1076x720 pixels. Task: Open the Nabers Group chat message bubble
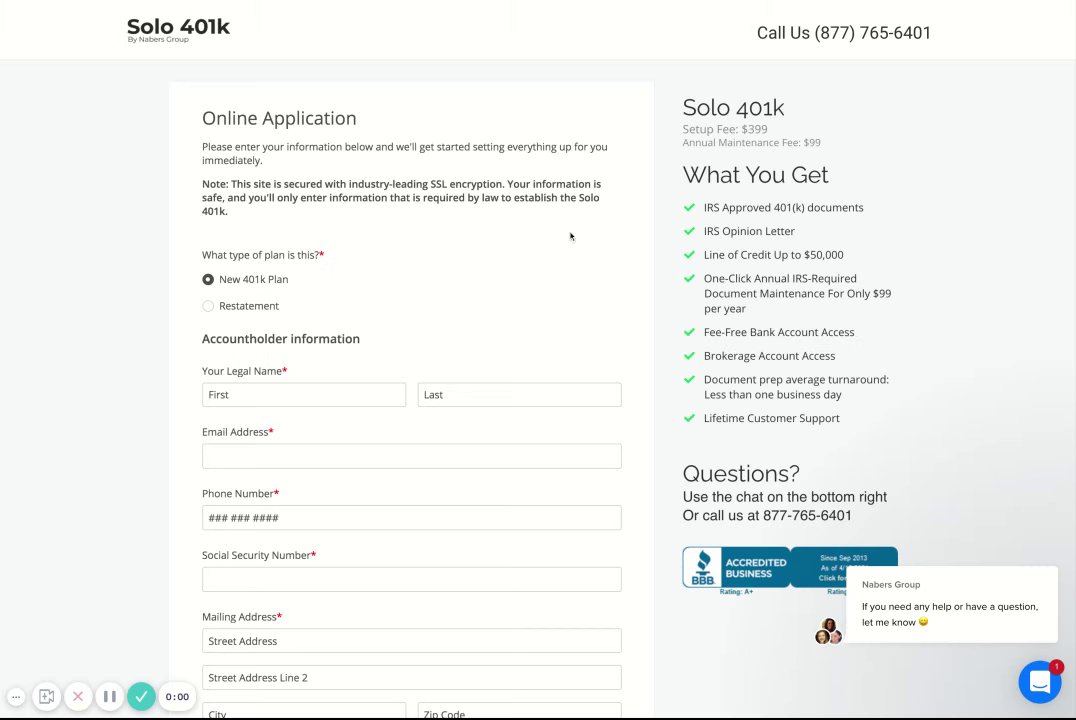pyautogui.click(x=950, y=606)
